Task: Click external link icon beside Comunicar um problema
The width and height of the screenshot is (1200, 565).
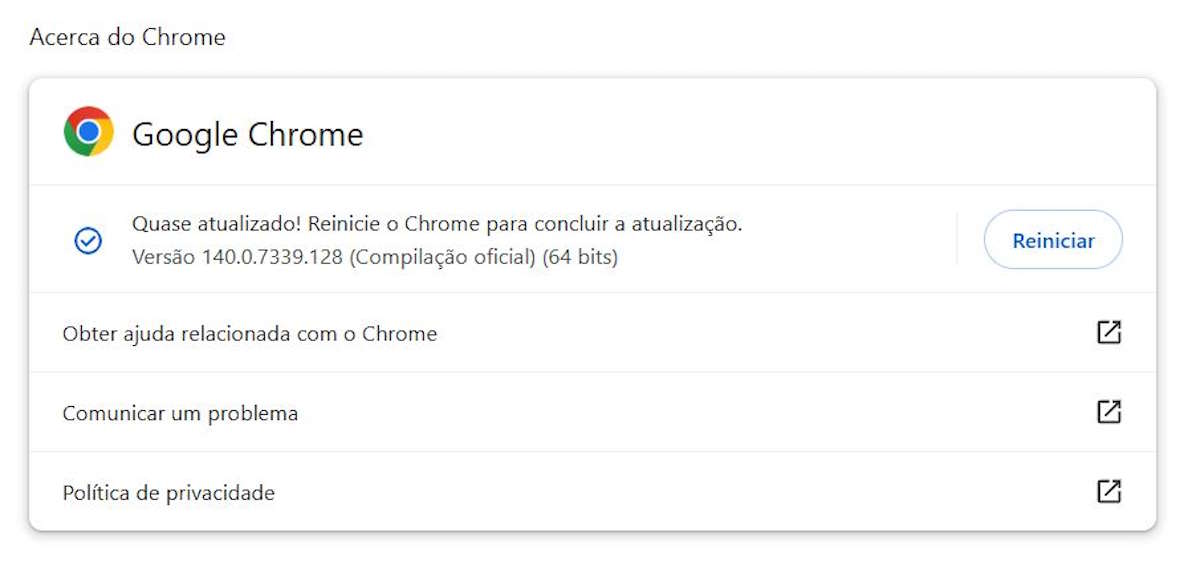Action: pos(1108,412)
